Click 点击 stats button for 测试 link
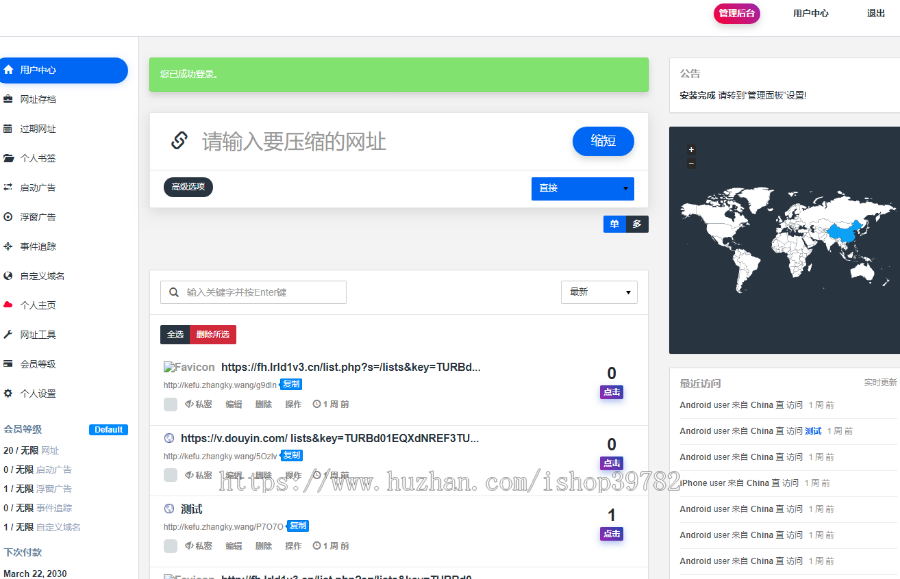Viewport: 900px width, 579px height. (x=612, y=534)
